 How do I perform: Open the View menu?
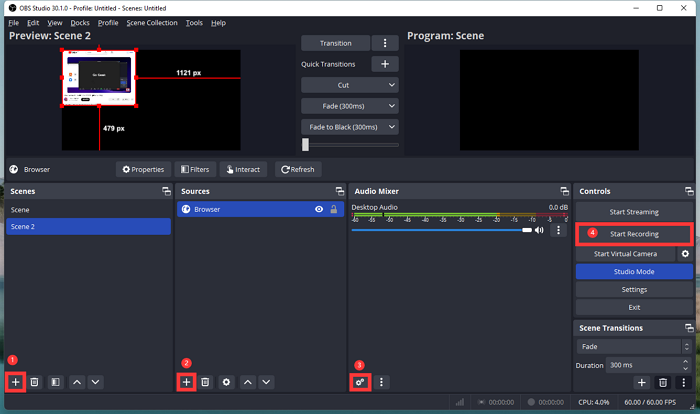point(55,23)
